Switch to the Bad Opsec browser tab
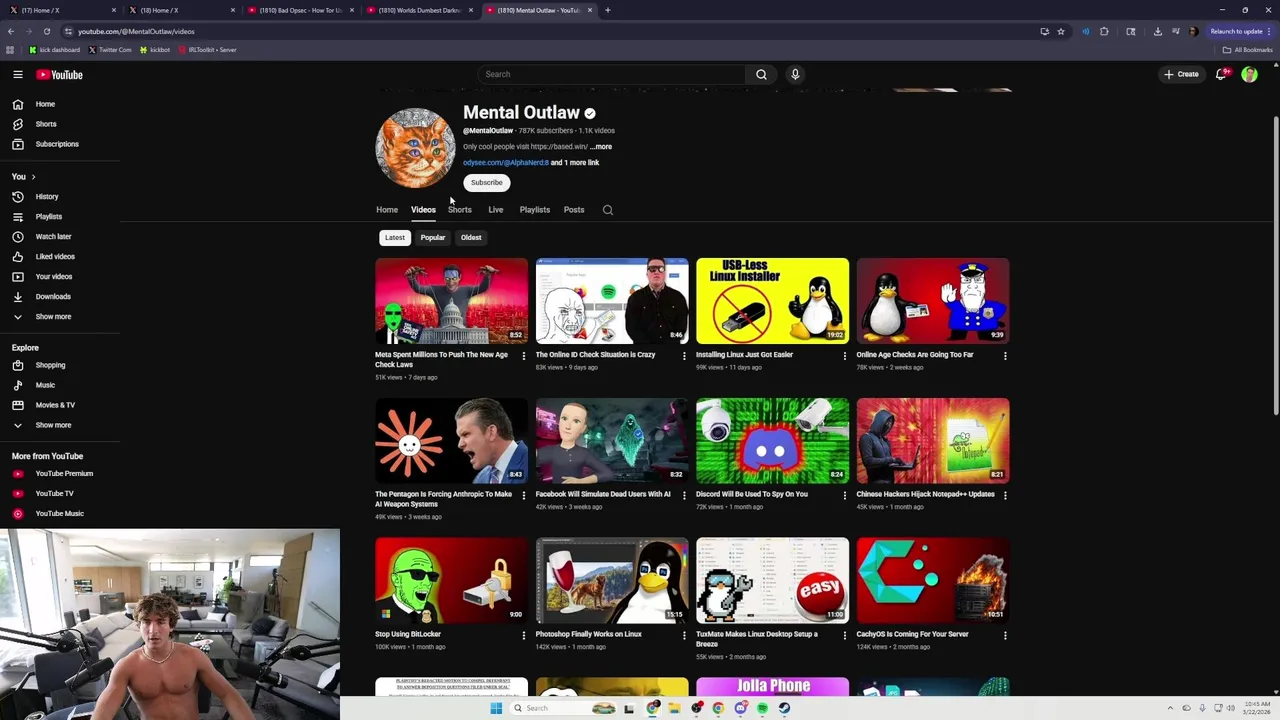Viewport: 1280px width, 720px height. (x=301, y=10)
